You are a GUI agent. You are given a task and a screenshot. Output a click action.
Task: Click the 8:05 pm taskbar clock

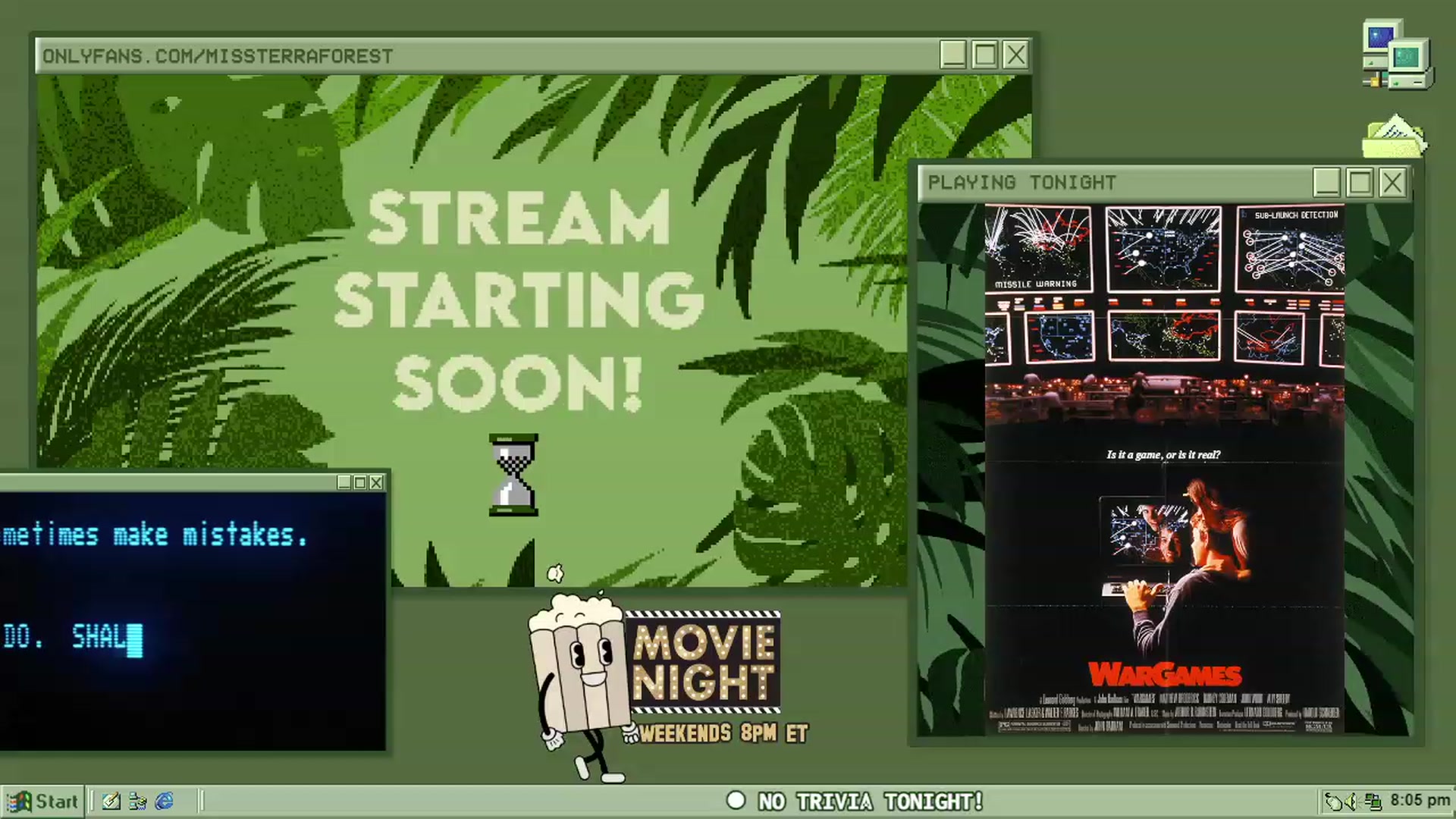(1420, 801)
